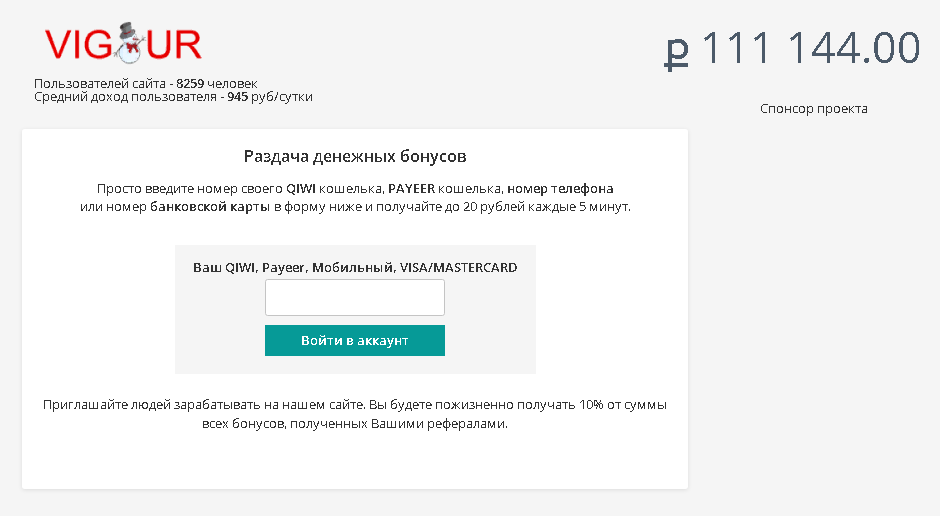Click the Приглашайте людей referral paragraph

[355, 405]
